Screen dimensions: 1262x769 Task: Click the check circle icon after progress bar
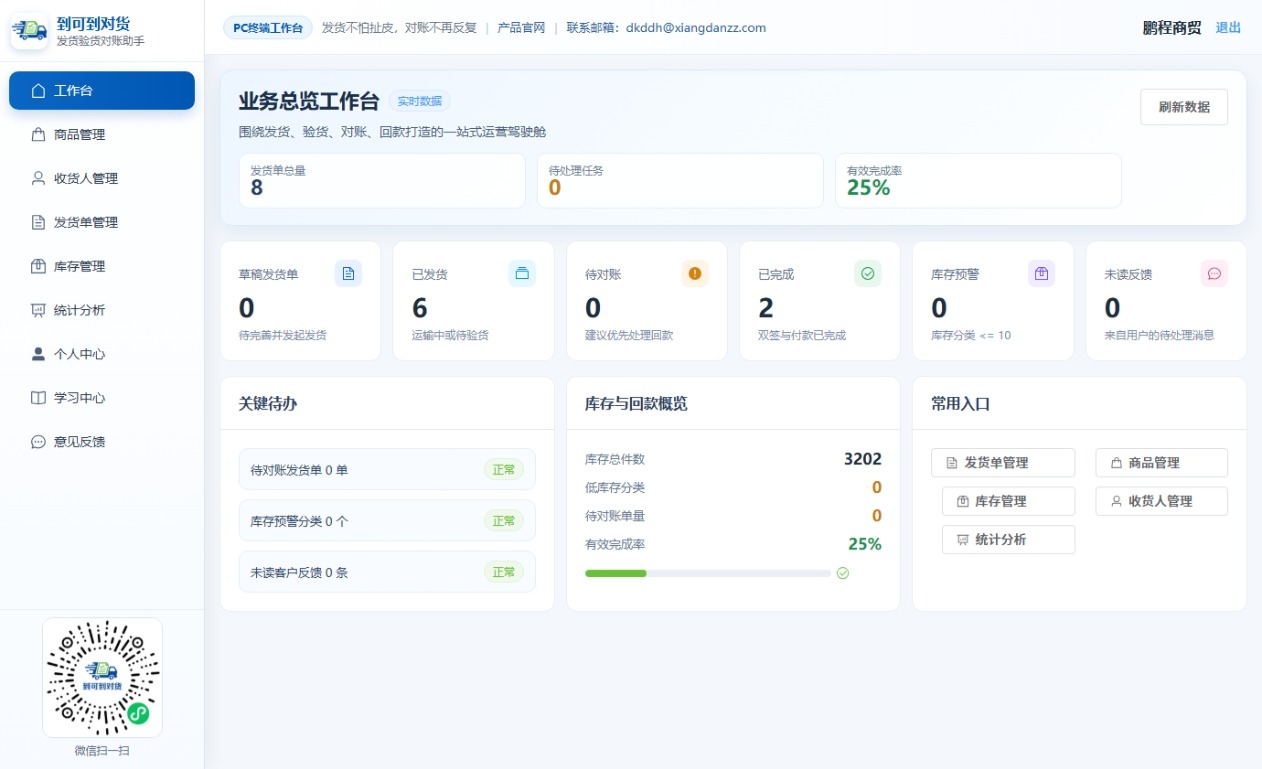(843, 573)
